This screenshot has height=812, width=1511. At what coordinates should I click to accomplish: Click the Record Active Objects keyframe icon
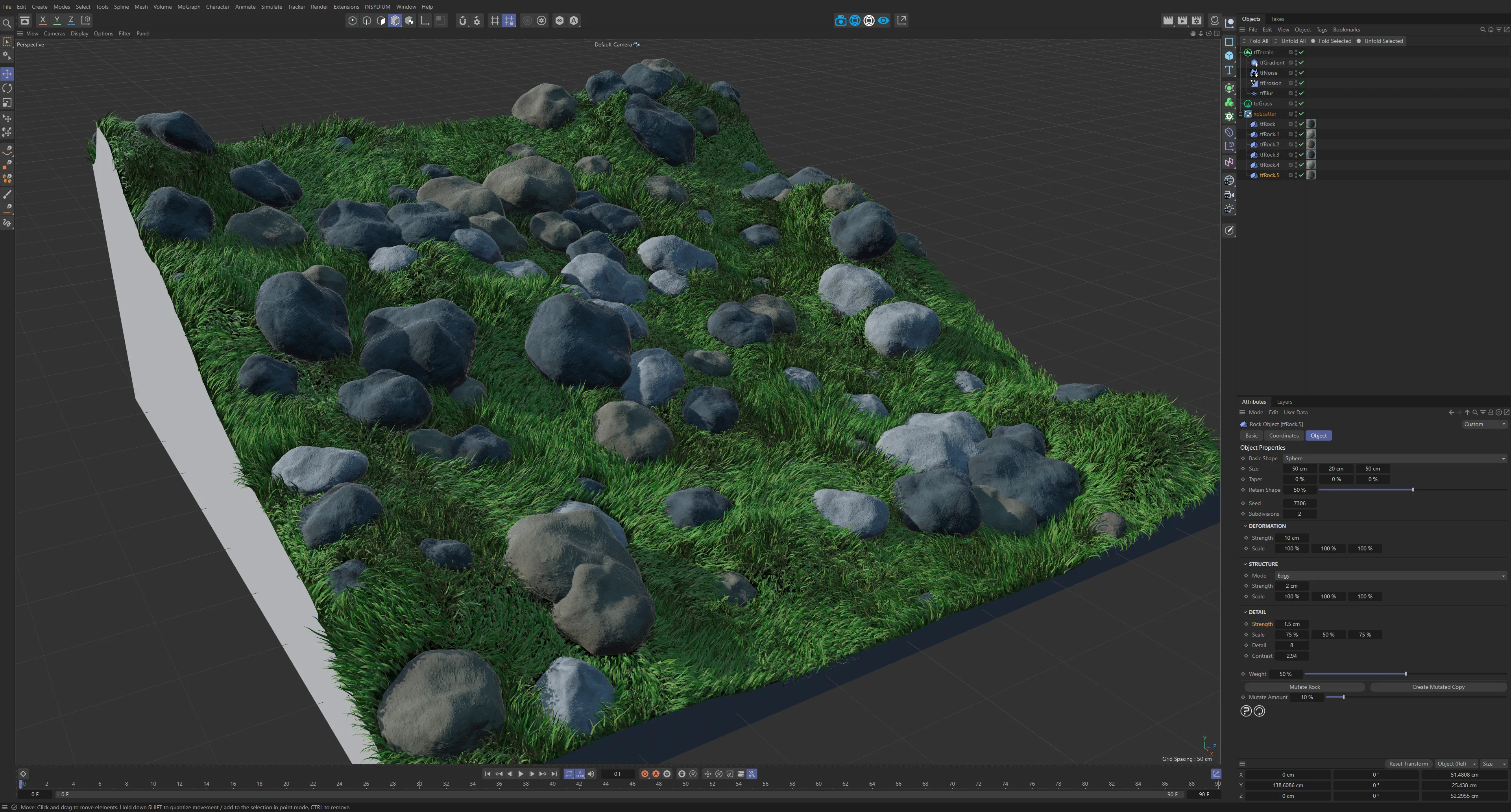point(645,774)
